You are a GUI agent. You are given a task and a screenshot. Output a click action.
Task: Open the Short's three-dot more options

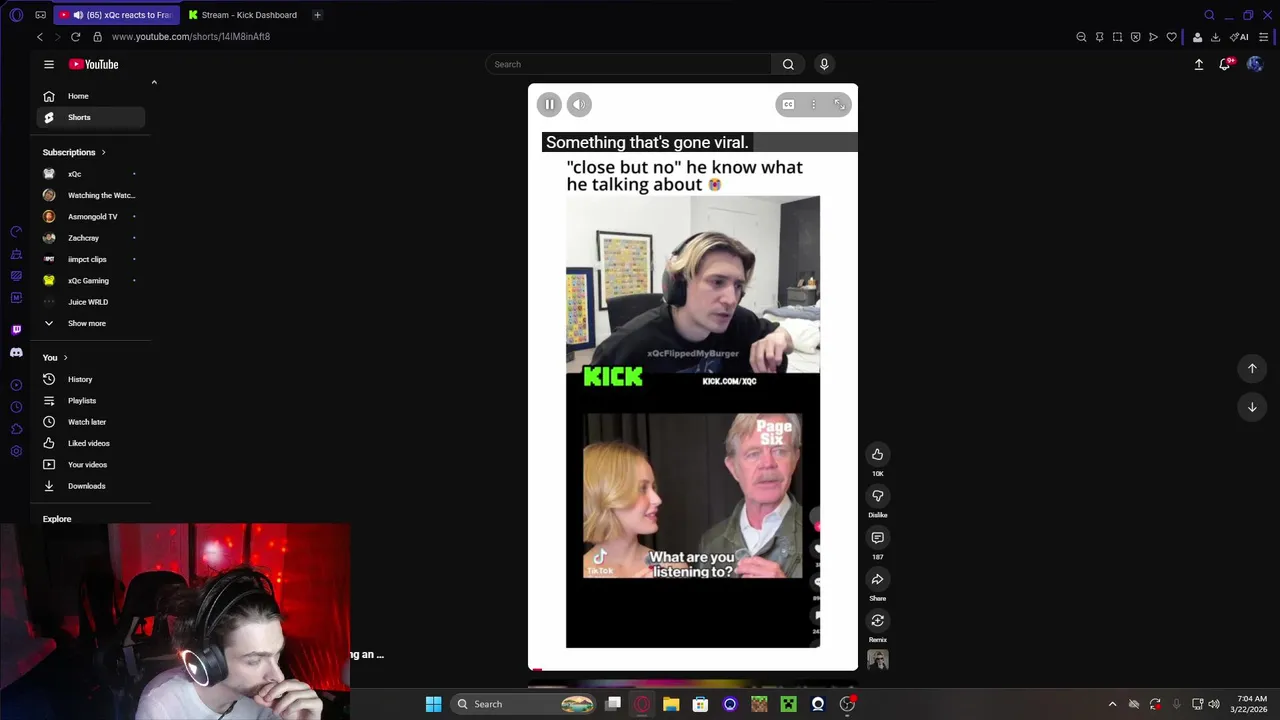coord(813,104)
